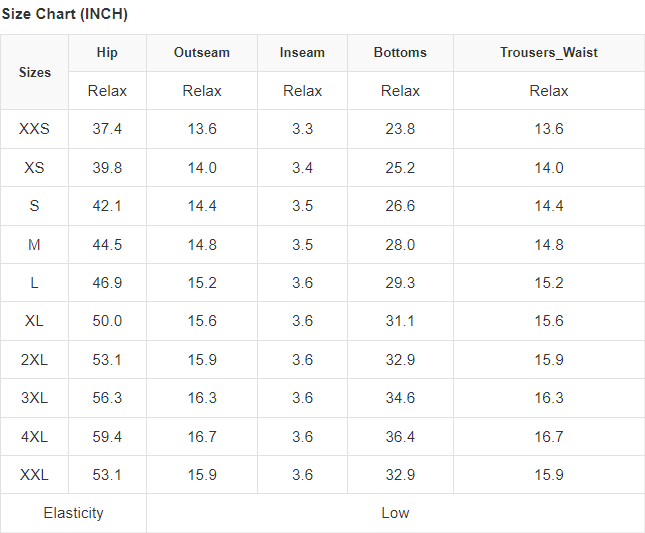Select the Trousers_Waist column header
The width and height of the screenshot is (645, 533).
[548, 52]
